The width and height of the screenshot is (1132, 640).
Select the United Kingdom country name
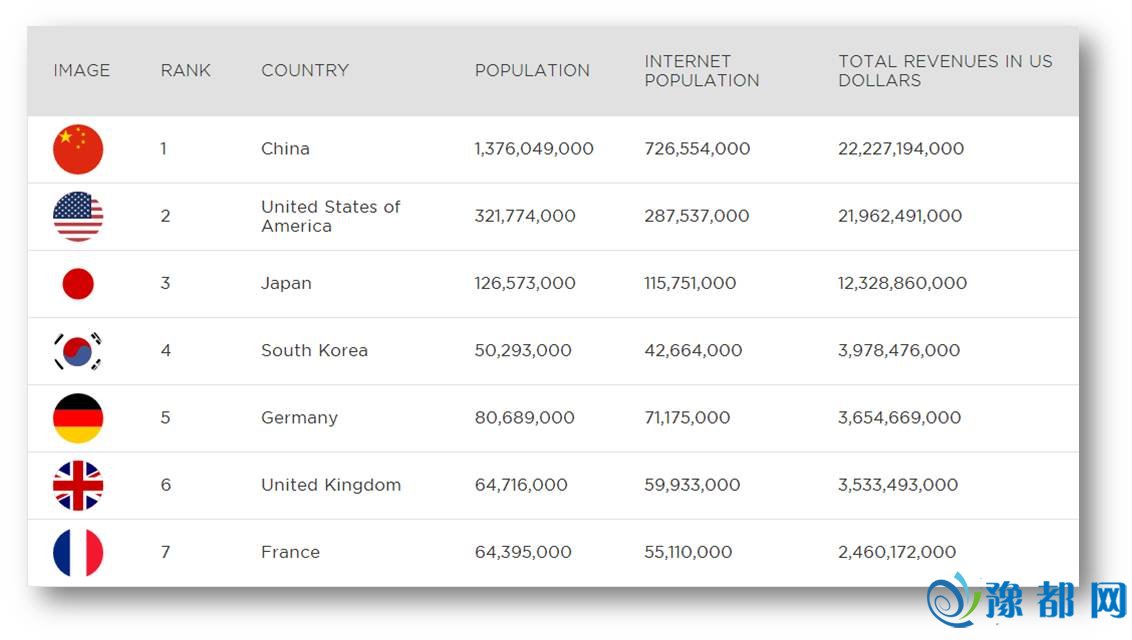click(x=331, y=485)
